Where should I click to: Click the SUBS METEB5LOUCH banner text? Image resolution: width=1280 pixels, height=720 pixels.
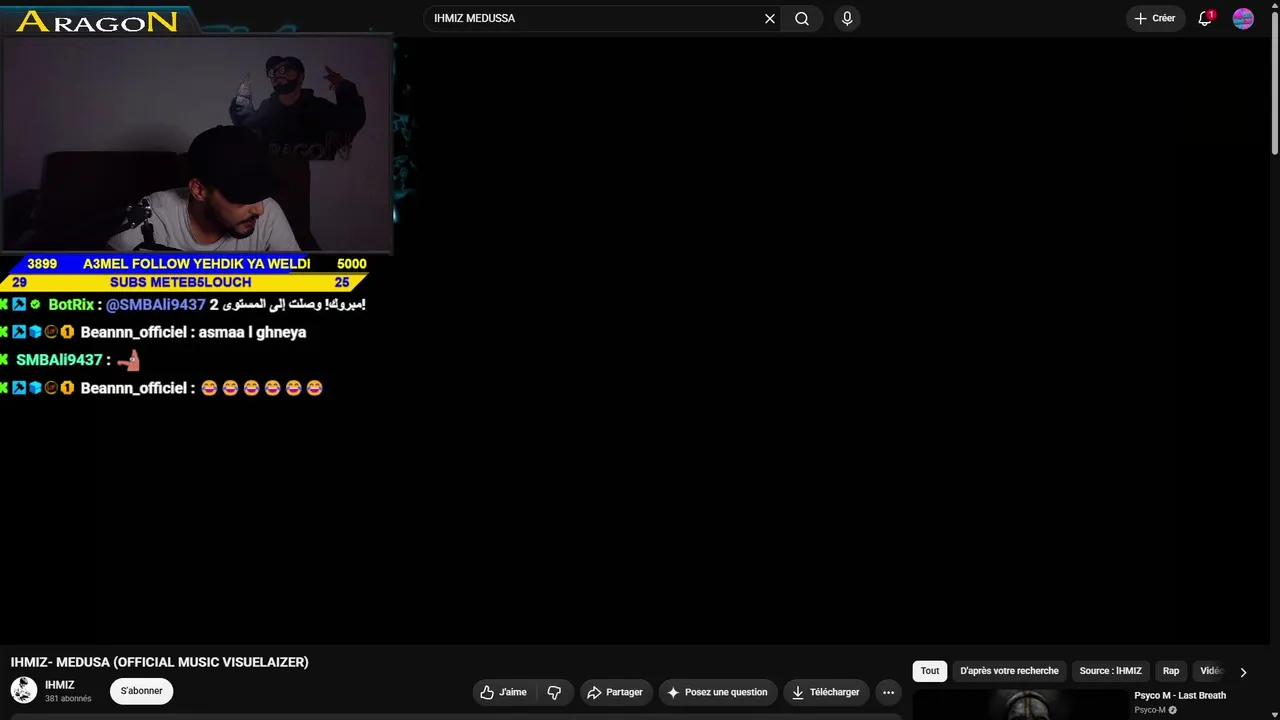point(181,282)
